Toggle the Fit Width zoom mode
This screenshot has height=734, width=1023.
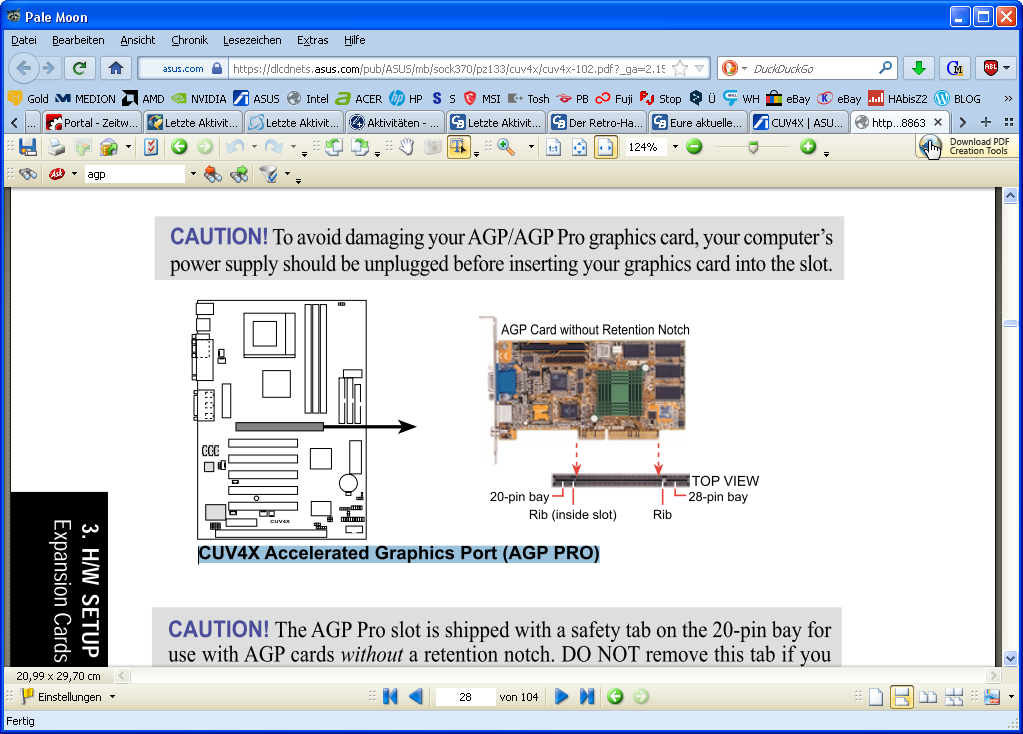[605, 147]
